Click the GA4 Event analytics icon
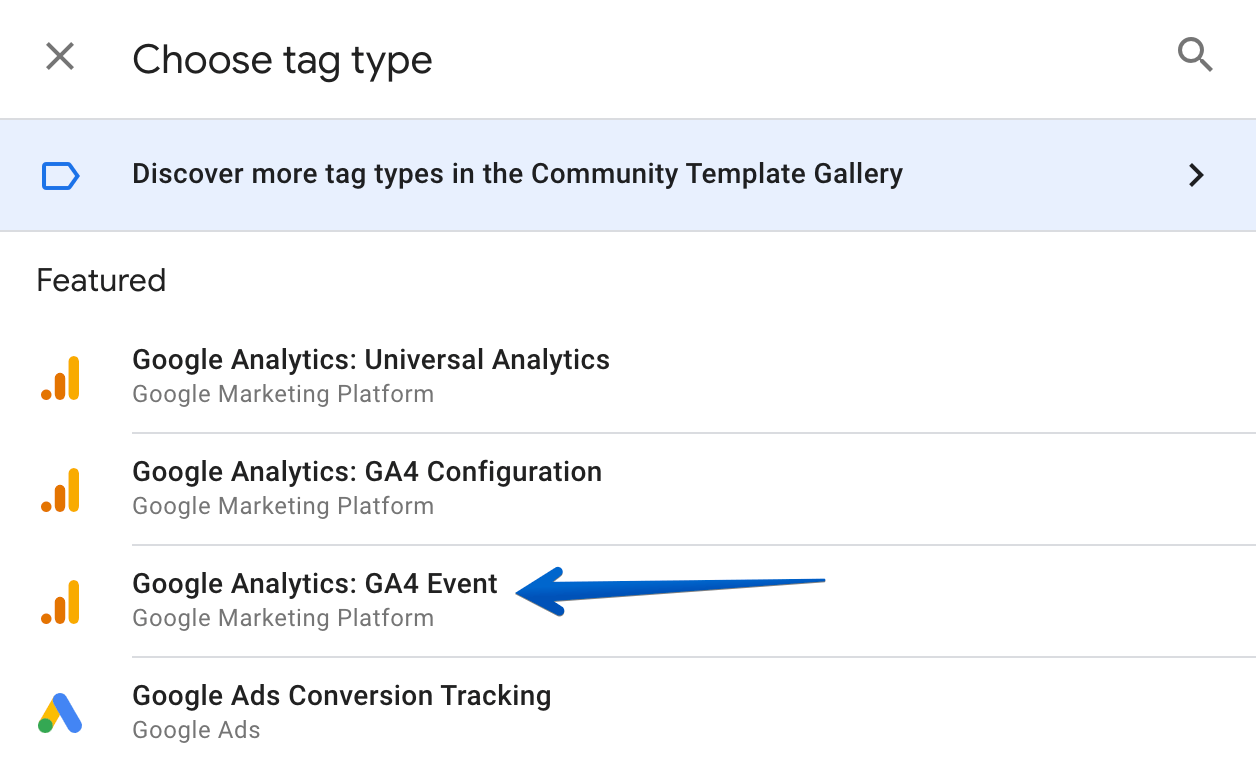This screenshot has height=760, width=1256. (x=60, y=602)
